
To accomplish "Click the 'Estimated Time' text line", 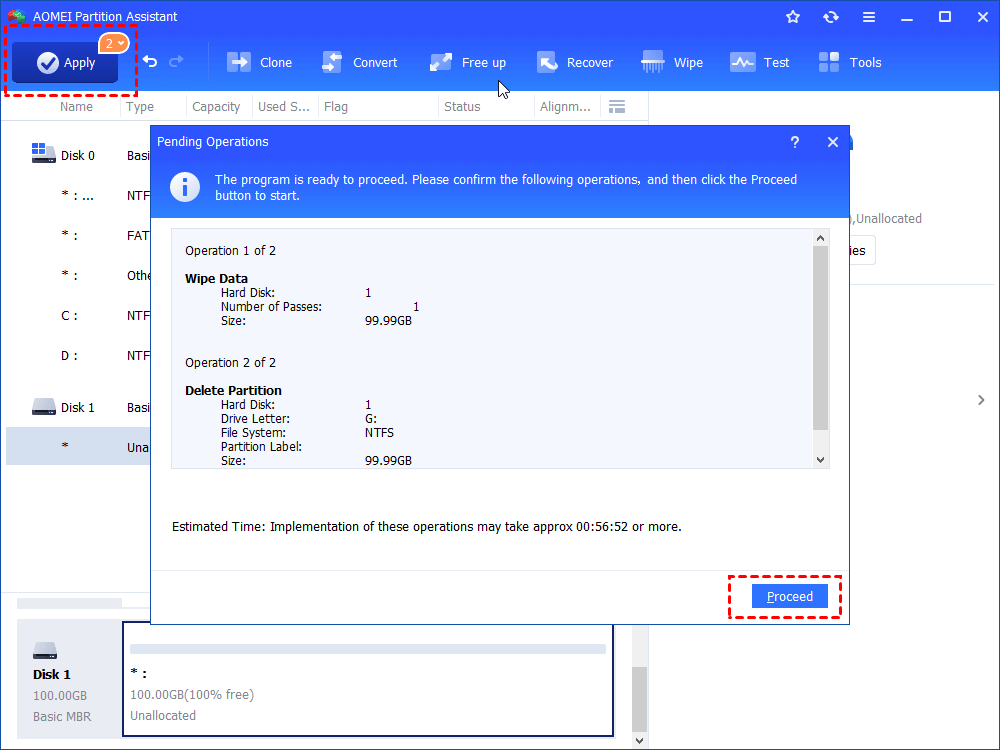I will point(427,527).
